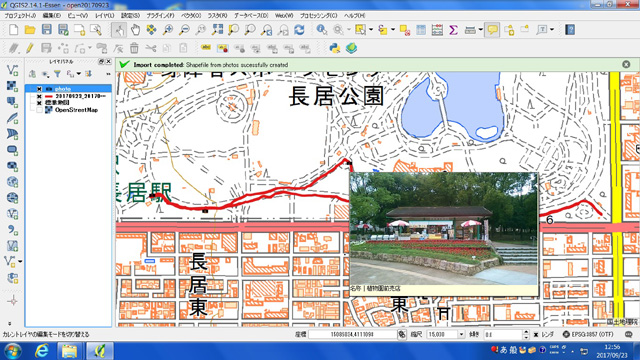The height and width of the screenshot is (360, 640).
Task: Open the Python console
Action: (x=335, y=48)
